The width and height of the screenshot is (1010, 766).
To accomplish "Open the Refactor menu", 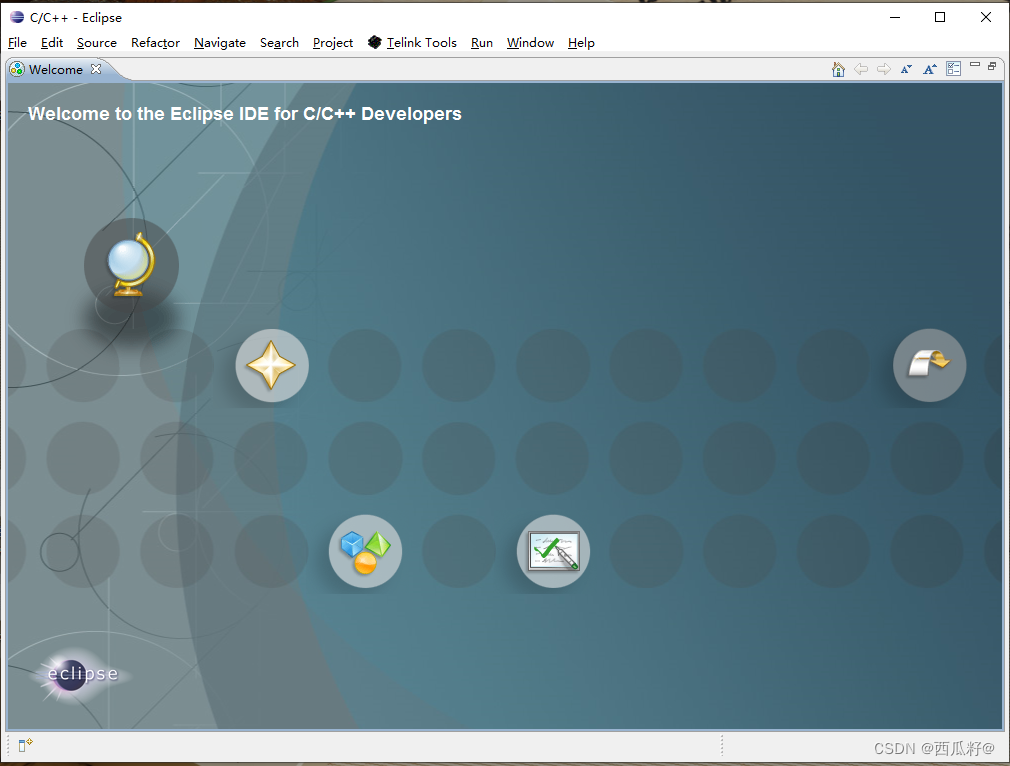I will click(x=155, y=43).
